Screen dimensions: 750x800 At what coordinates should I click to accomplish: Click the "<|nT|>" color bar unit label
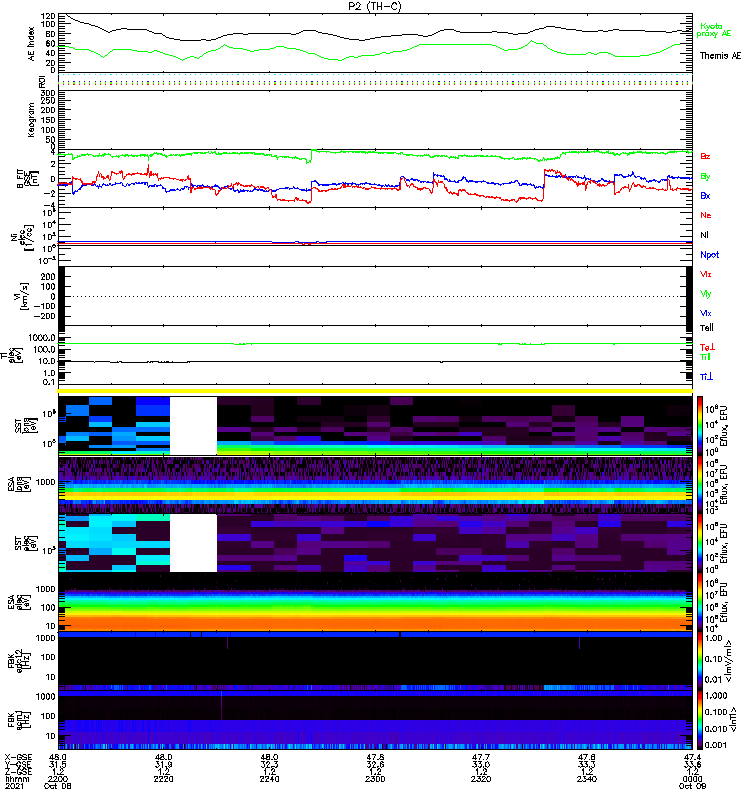click(x=731, y=720)
